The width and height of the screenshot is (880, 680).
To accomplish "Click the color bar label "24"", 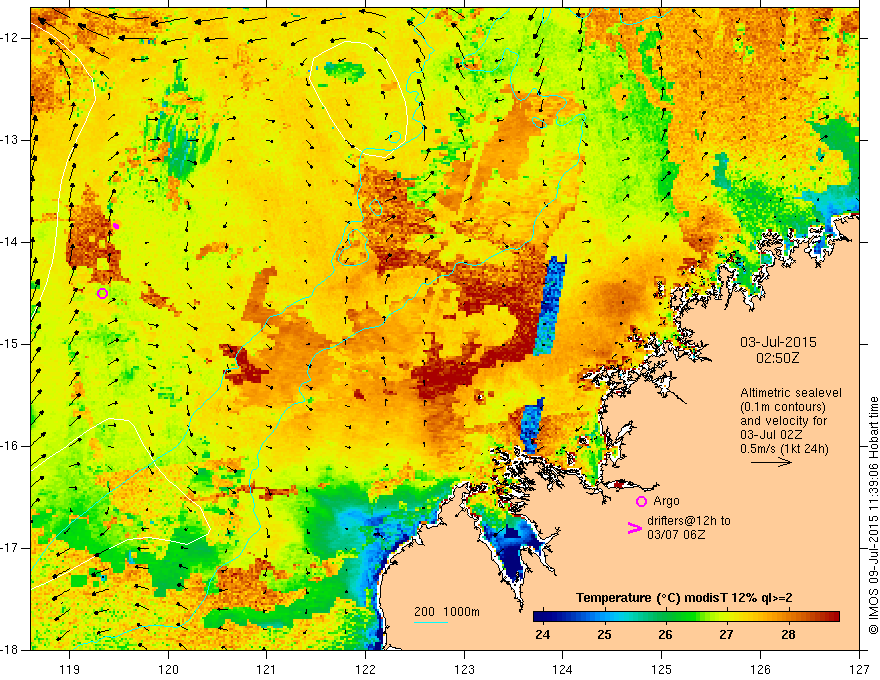I will (542, 635).
